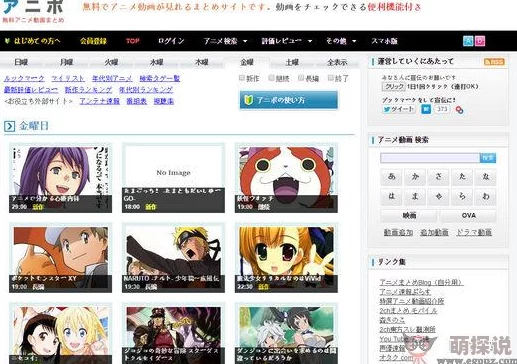The height and width of the screenshot is (364, 517).
Task: Select the ら kana button
Action: click(462, 196)
